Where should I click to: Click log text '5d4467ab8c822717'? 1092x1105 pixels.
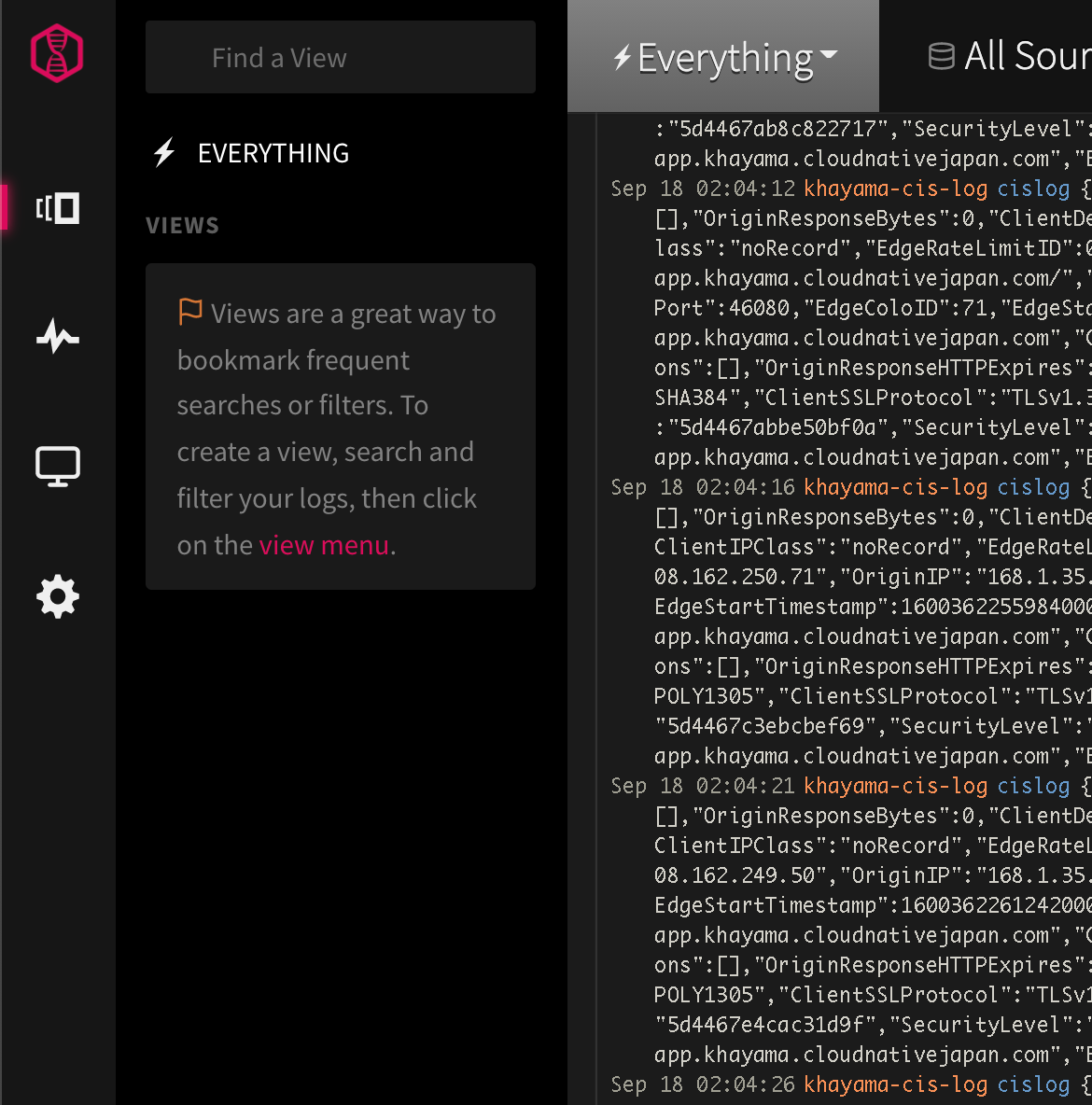[778, 129]
